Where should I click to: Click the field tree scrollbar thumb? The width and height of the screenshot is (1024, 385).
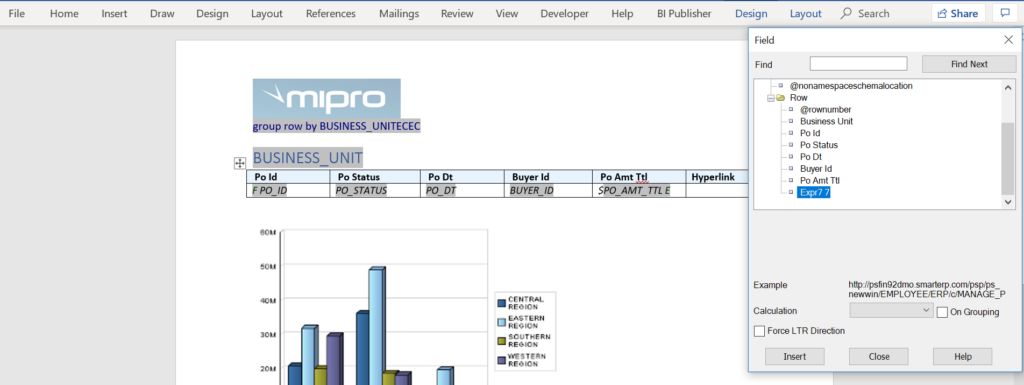(1008, 158)
